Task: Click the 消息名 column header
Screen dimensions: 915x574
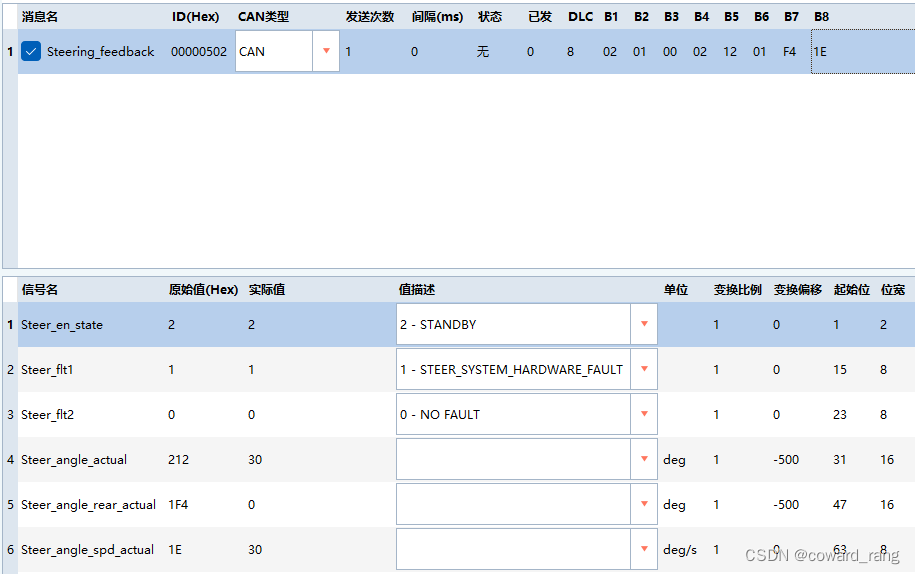Action: 40,16
